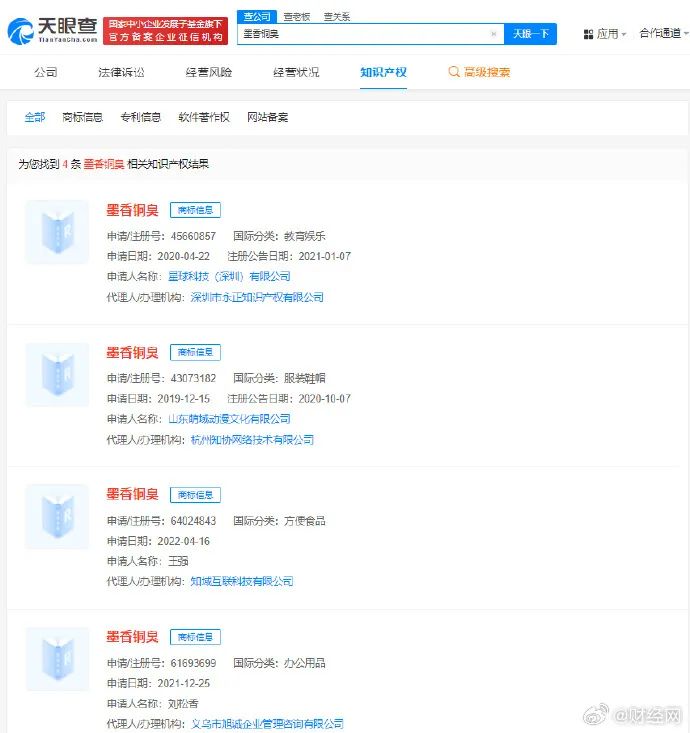Click the red 官方备案企业征信机构 banner
690x733 pixels.
point(165,31)
